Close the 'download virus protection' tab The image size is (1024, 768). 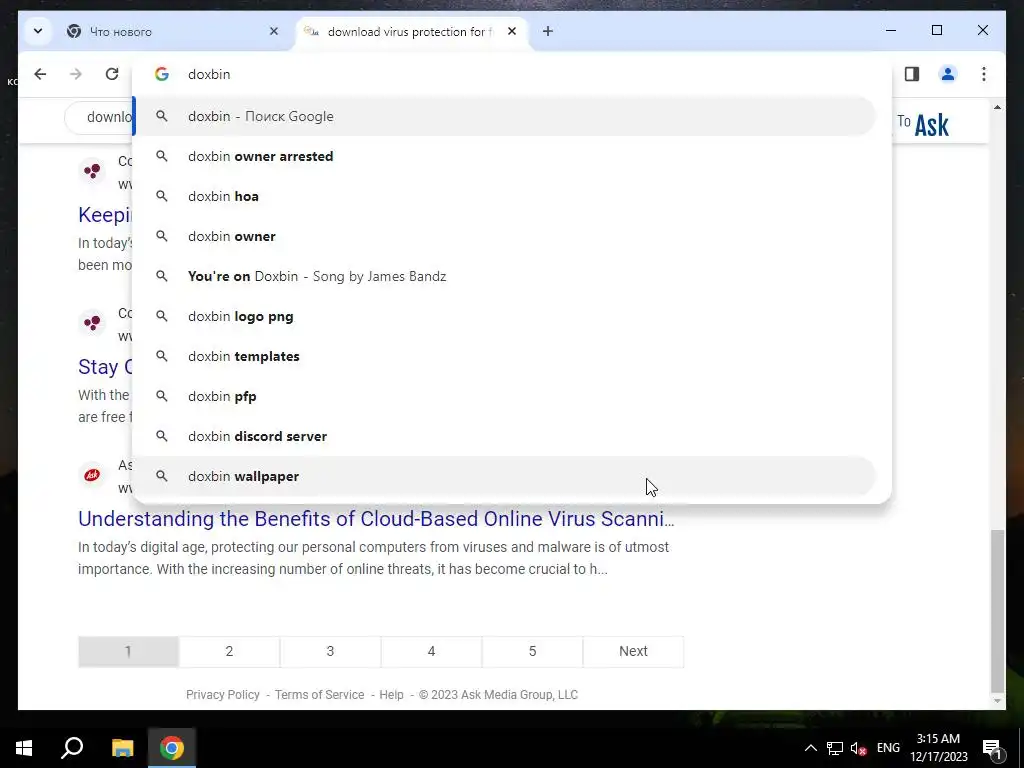point(512,31)
